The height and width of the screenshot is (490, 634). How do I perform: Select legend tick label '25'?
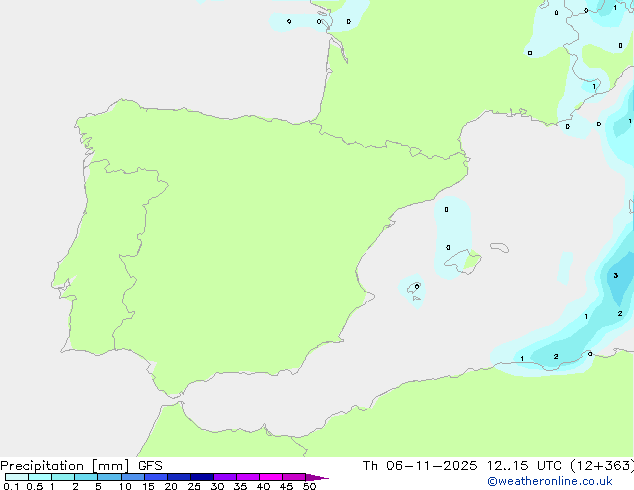[x=194, y=486]
